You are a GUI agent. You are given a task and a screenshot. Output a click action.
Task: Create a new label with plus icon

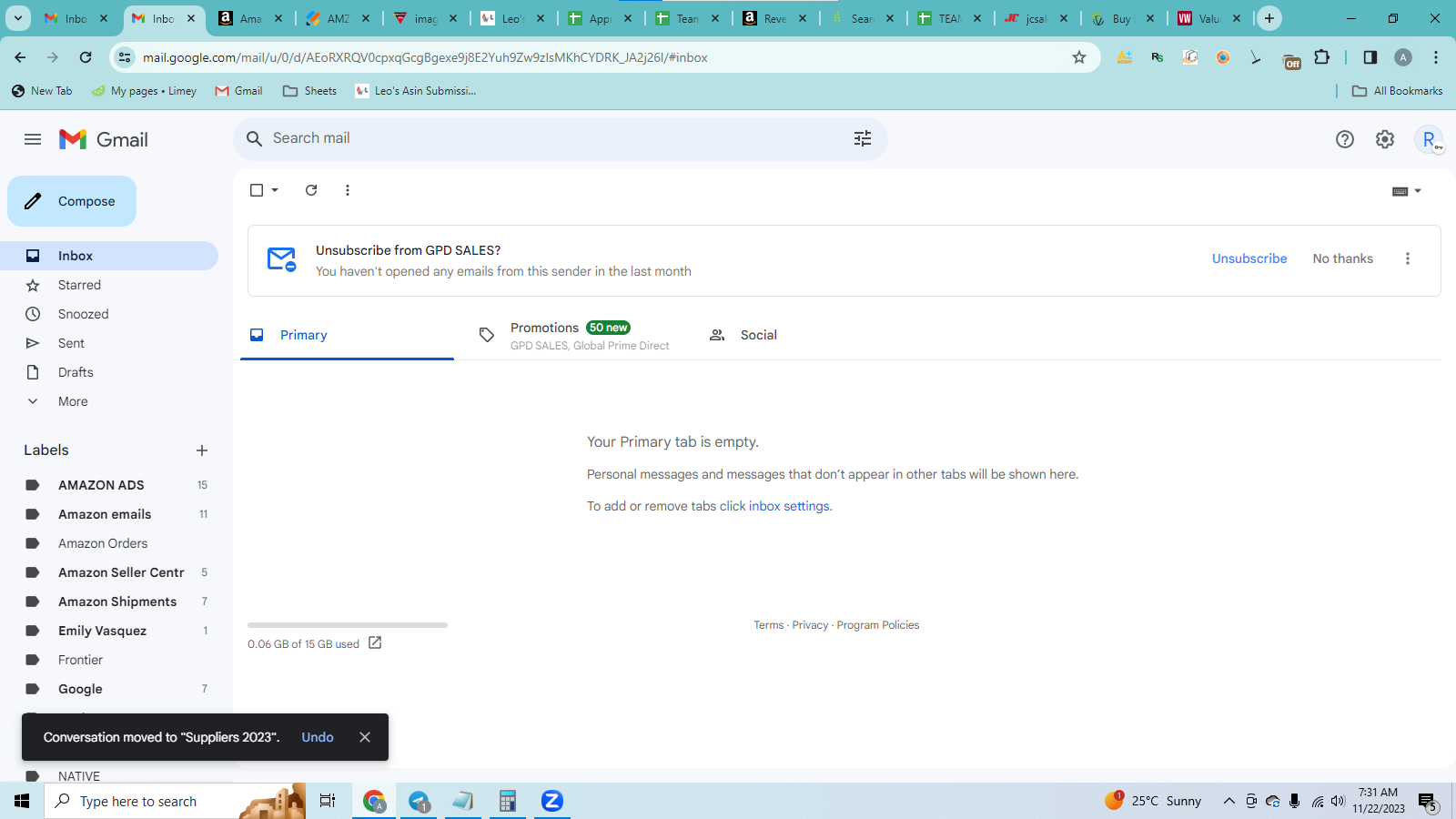[x=202, y=450]
